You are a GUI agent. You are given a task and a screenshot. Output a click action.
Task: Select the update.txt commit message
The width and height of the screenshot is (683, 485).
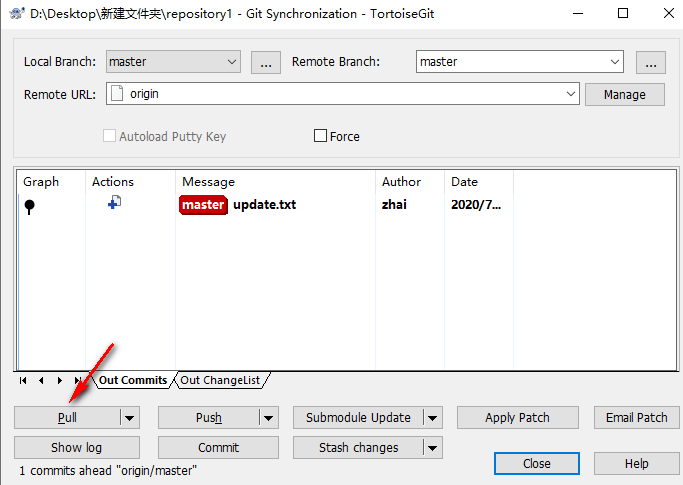tap(264, 205)
